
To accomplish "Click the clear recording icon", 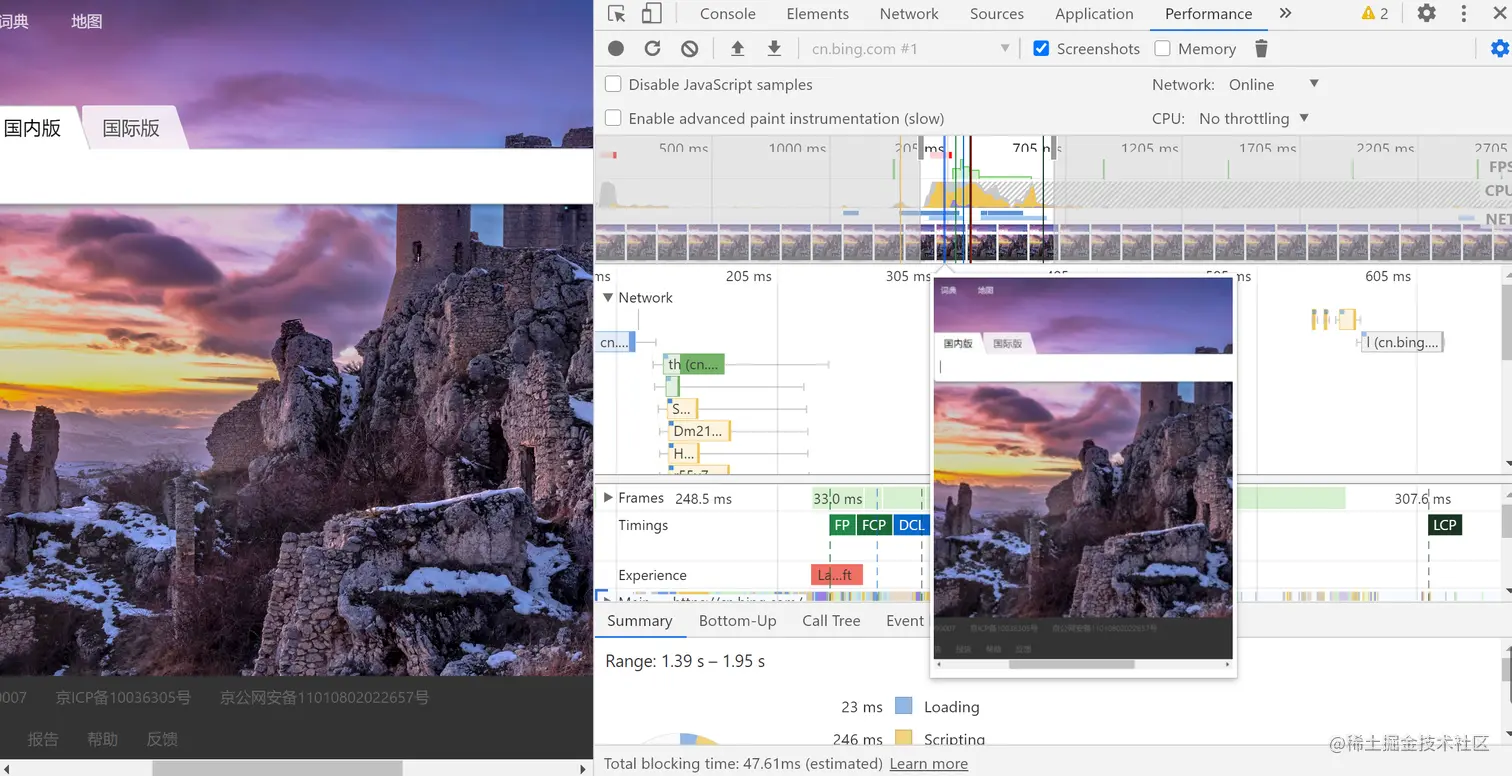I will 689,48.
